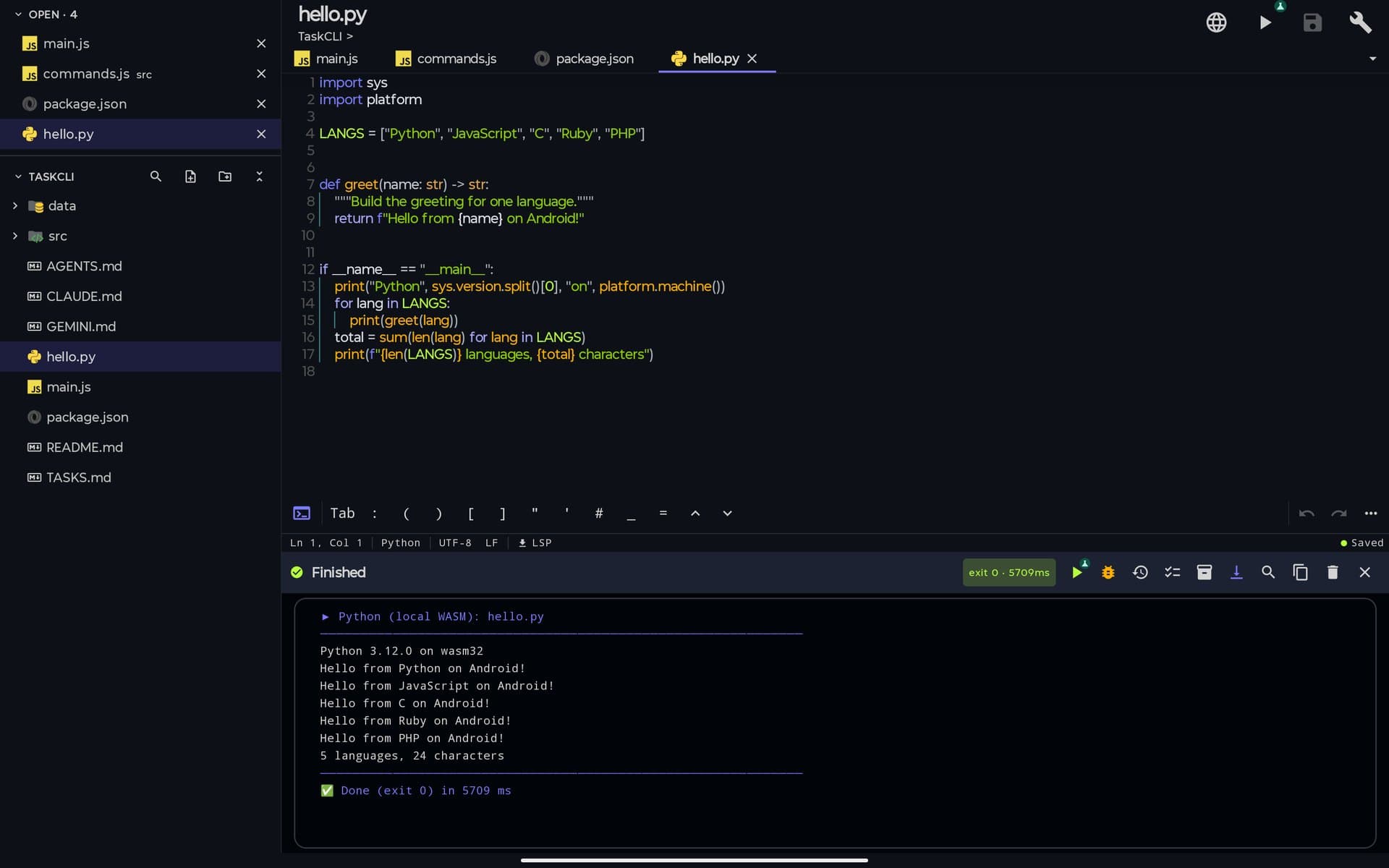Switch to the commands.js tab

click(446, 59)
